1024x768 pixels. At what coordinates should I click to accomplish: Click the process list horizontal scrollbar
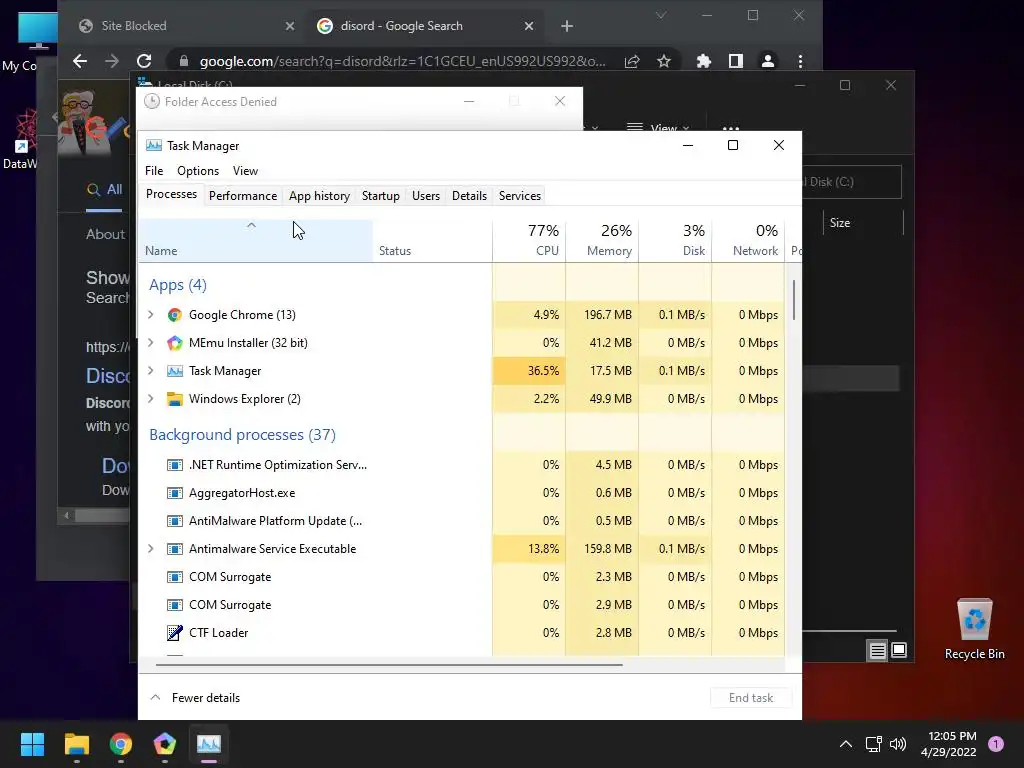[389, 665]
